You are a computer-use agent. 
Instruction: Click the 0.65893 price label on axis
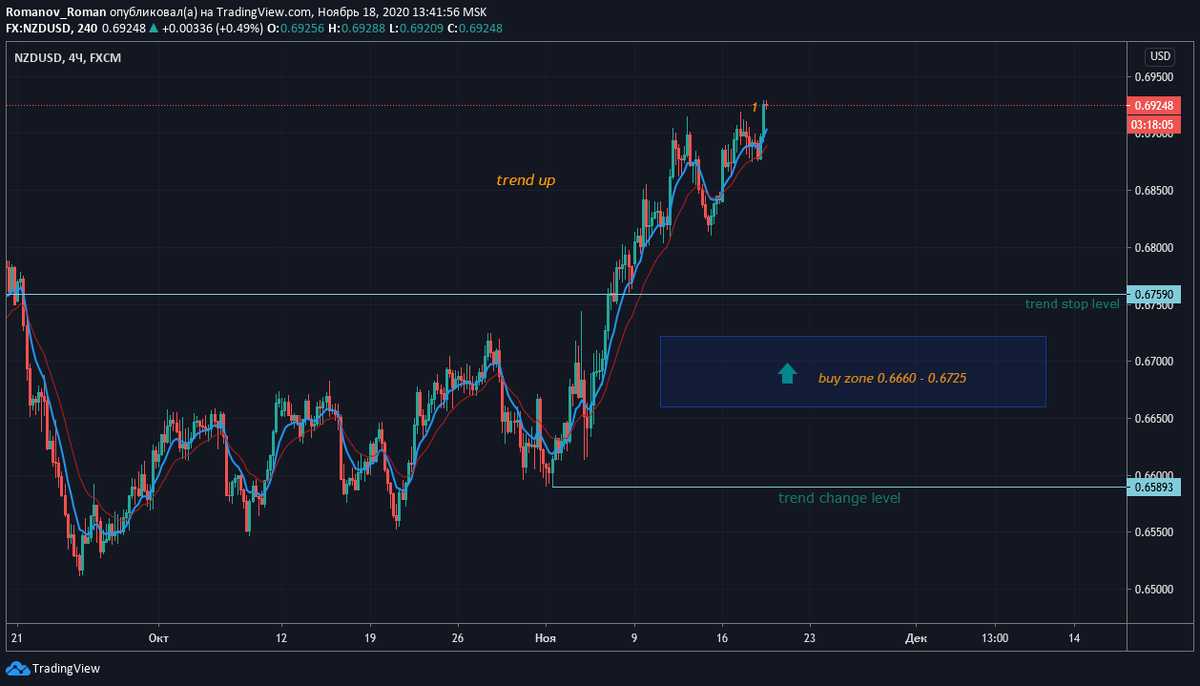click(x=1154, y=487)
